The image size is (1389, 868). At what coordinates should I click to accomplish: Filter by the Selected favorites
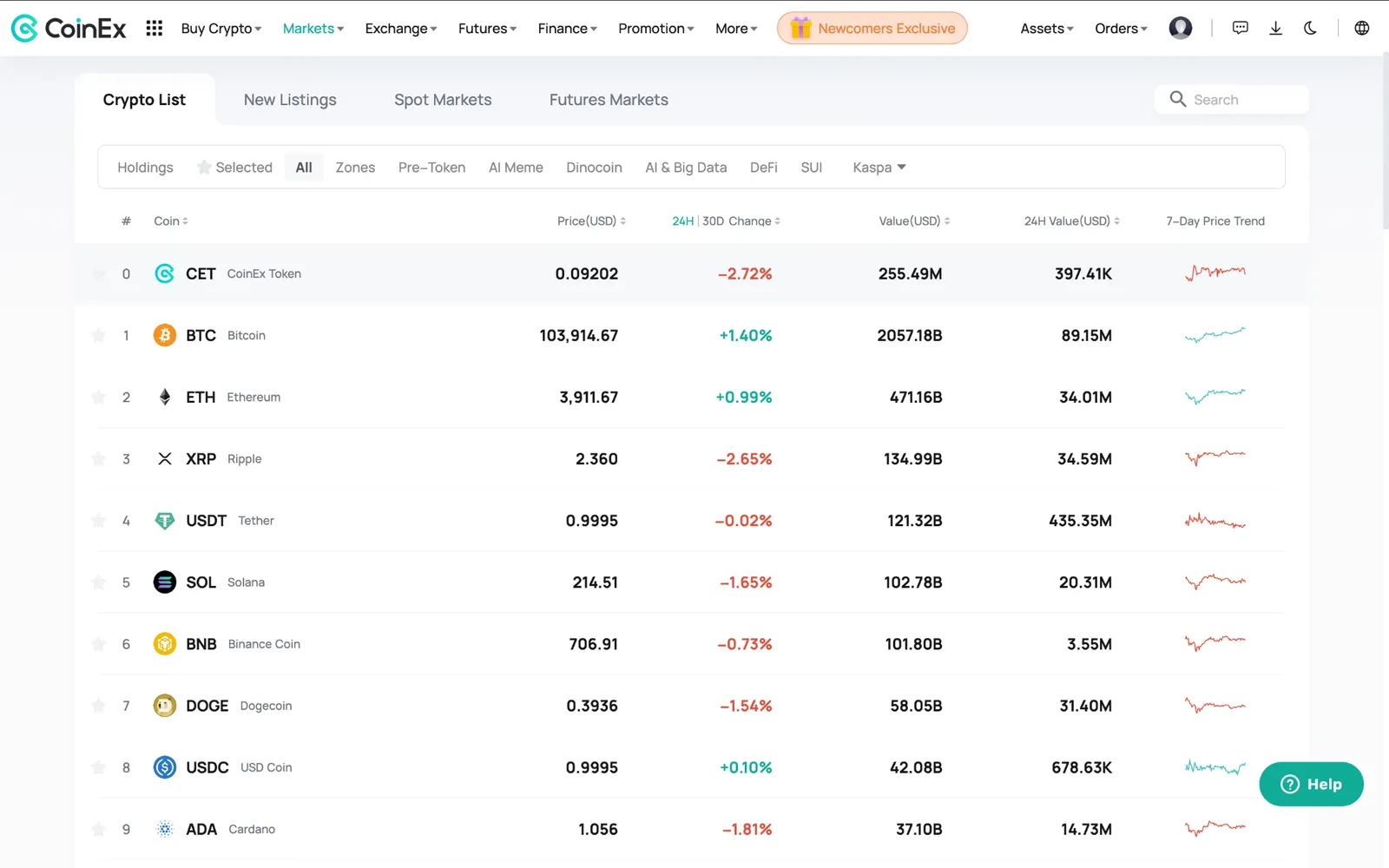click(x=234, y=168)
